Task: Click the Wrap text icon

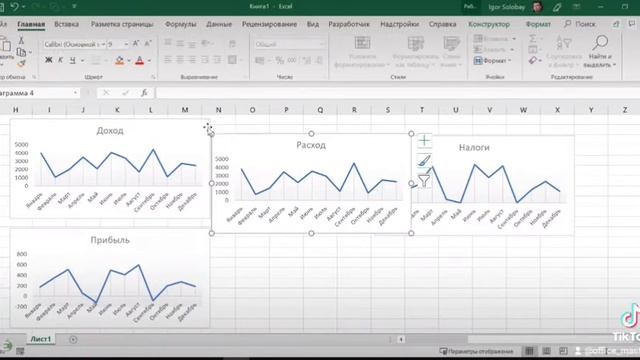Action: click(232, 43)
